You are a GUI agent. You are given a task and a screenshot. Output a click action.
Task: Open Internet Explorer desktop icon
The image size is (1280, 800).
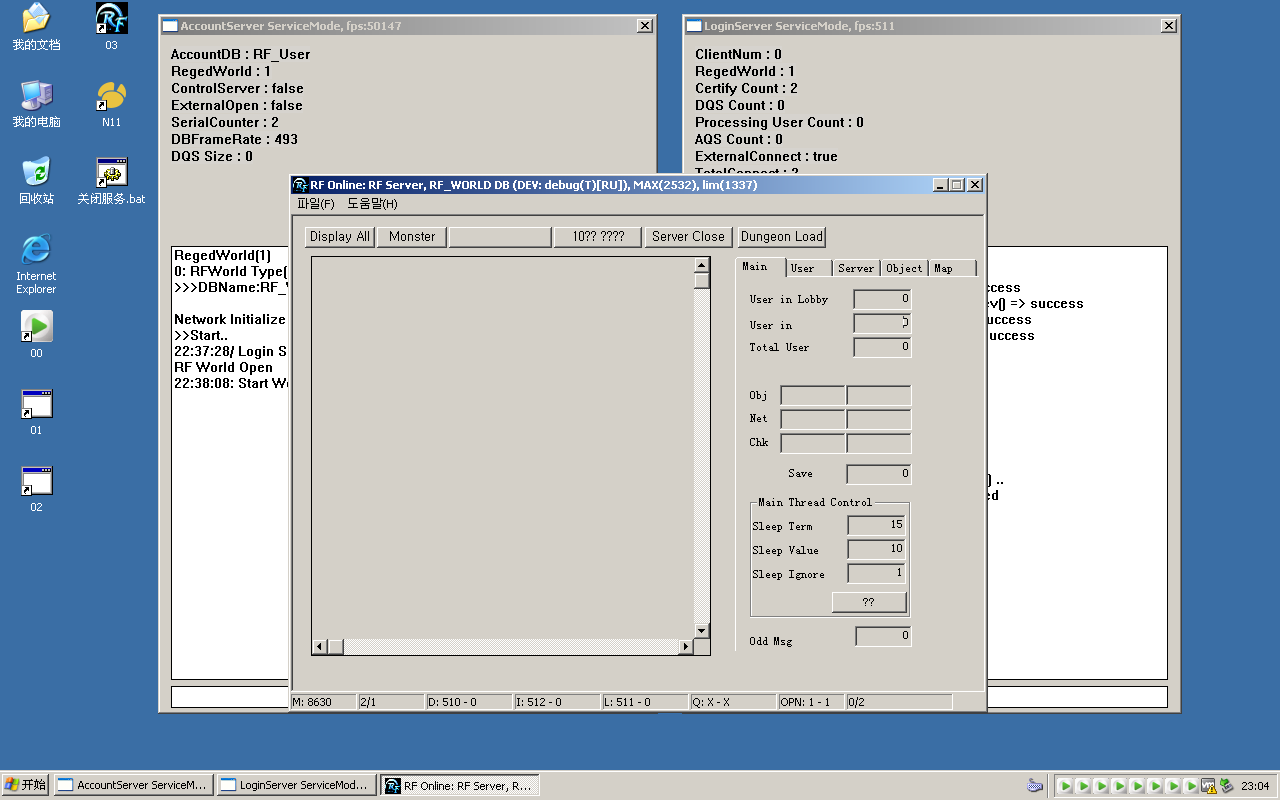tap(36, 250)
